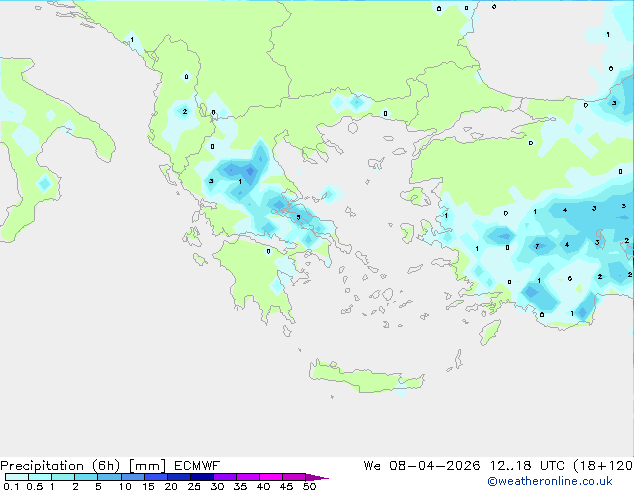Screen dimensions: 634x490
Task: Click the date "We 08-04-2026"
Action: [422, 466]
